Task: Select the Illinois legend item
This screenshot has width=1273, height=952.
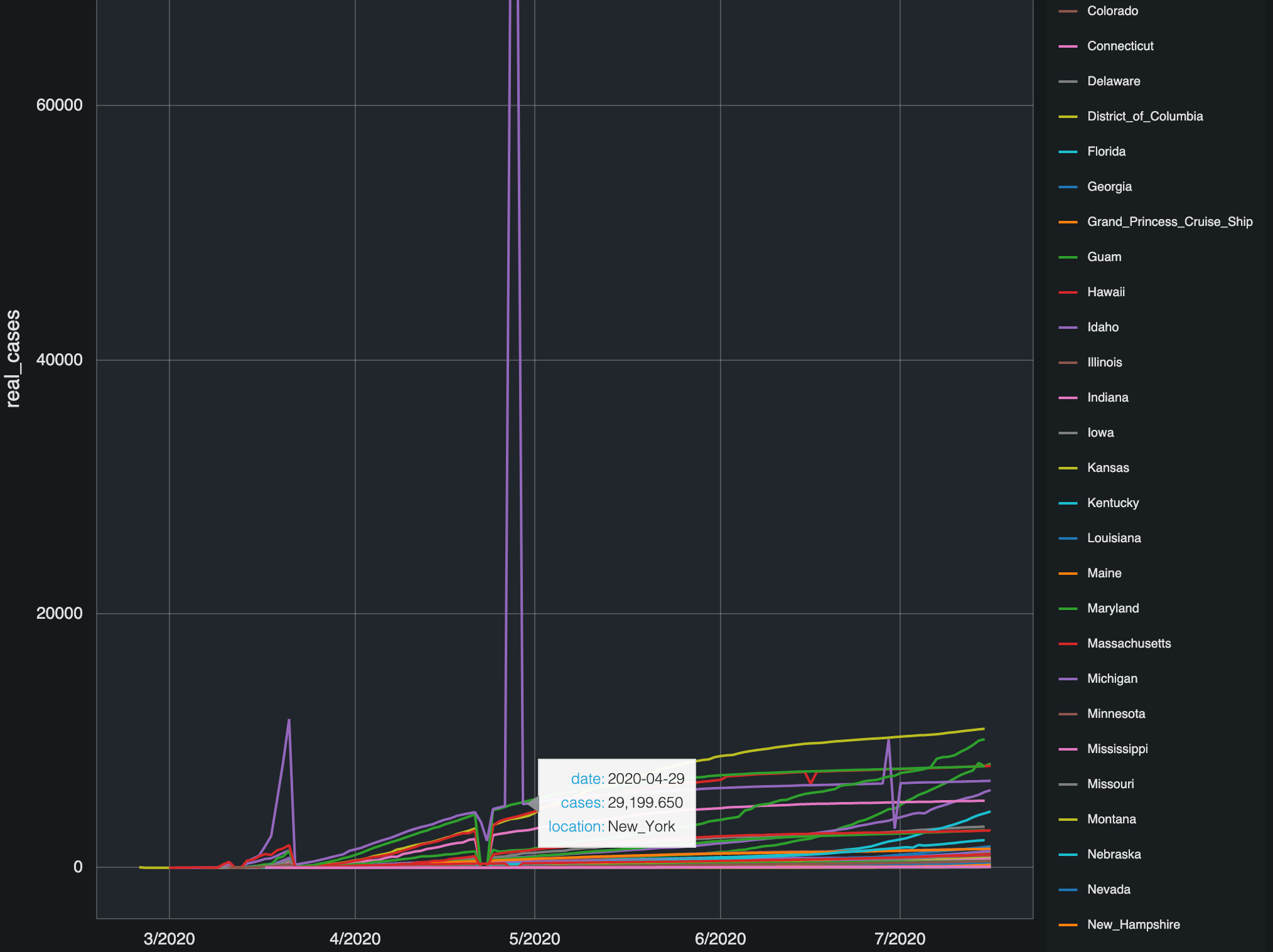Action: pyautogui.click(x=1104, y=363)
